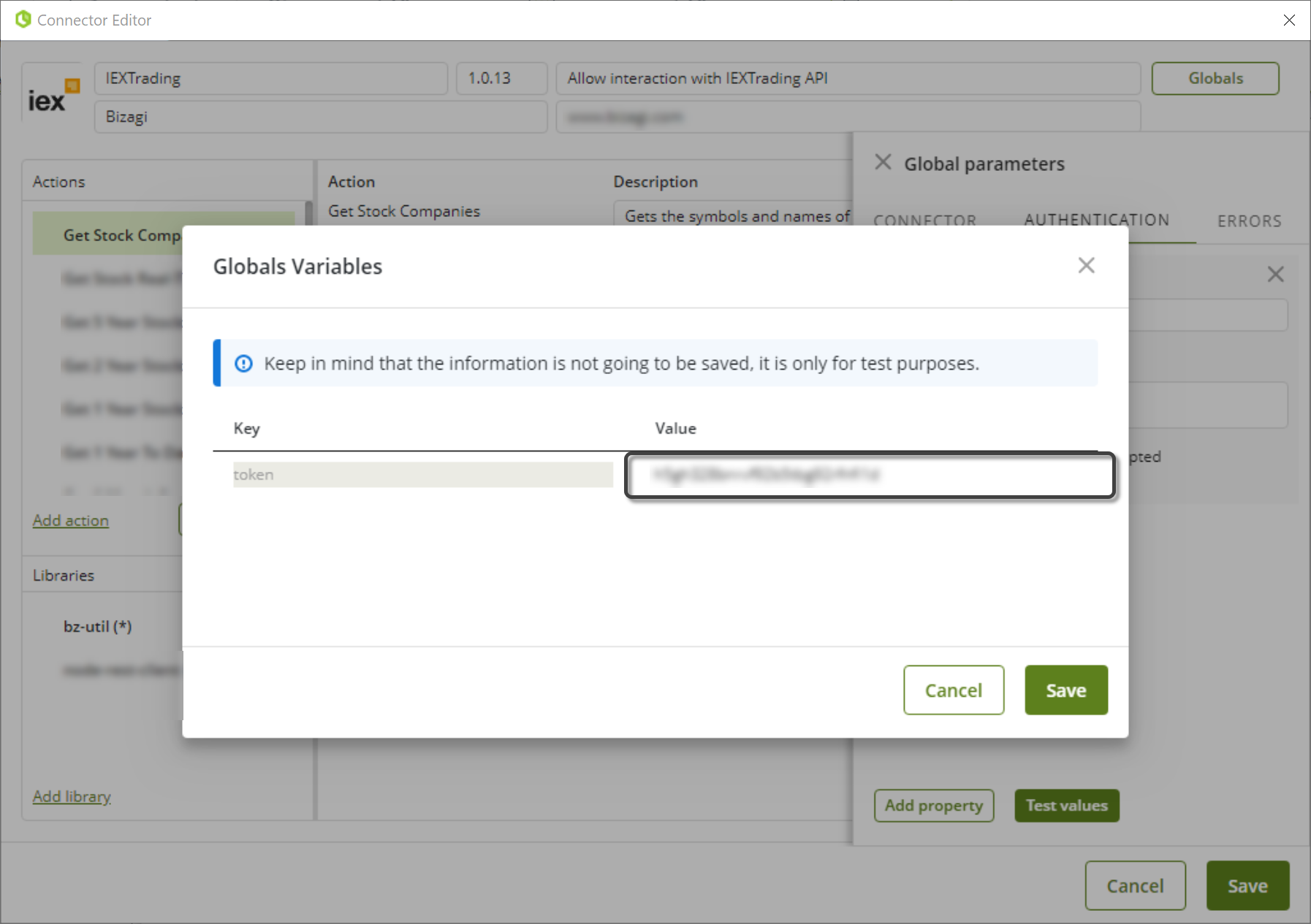
Task: Click Cancel in Globals Variables dialog
Action: click(953, 690)
